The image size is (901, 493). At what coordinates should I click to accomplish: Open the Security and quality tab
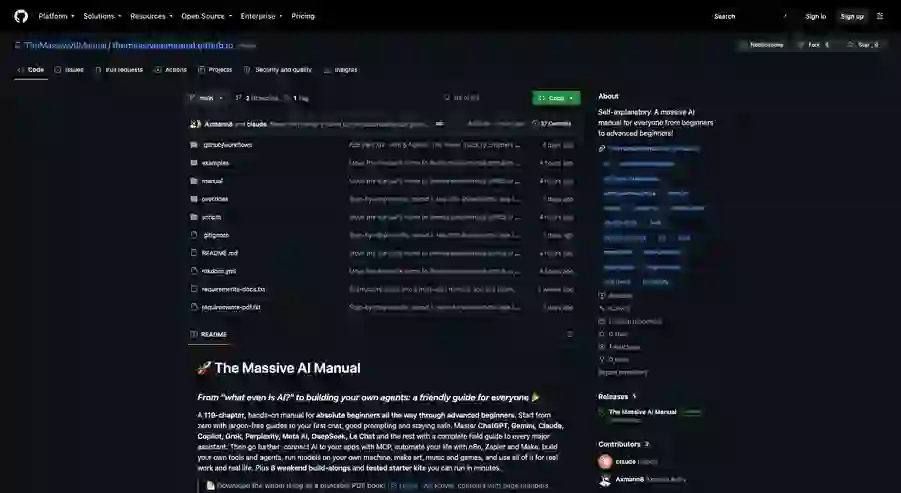[278, 70]
